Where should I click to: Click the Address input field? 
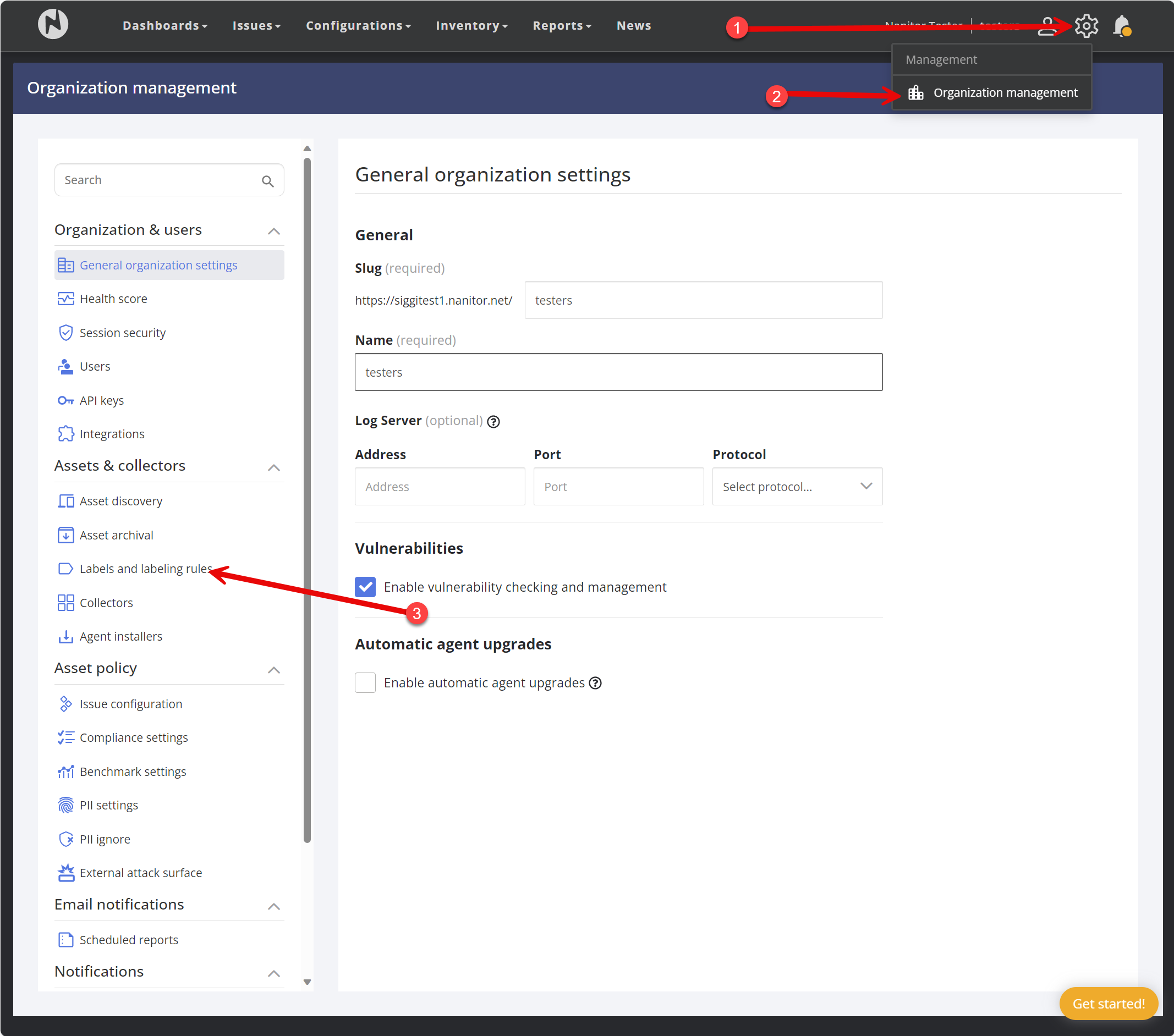coord(440,487)
